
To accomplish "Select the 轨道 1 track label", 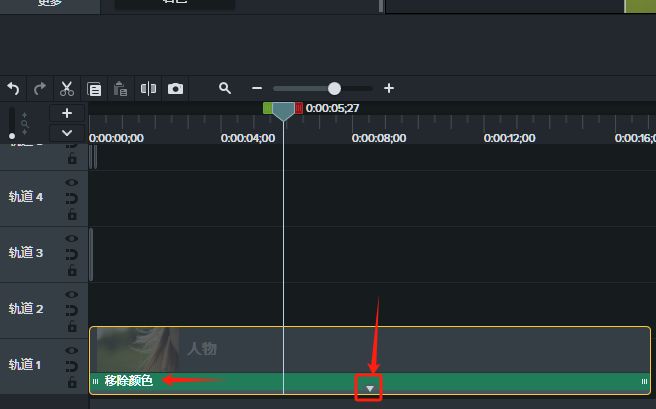I will click(x=25, y=365).
